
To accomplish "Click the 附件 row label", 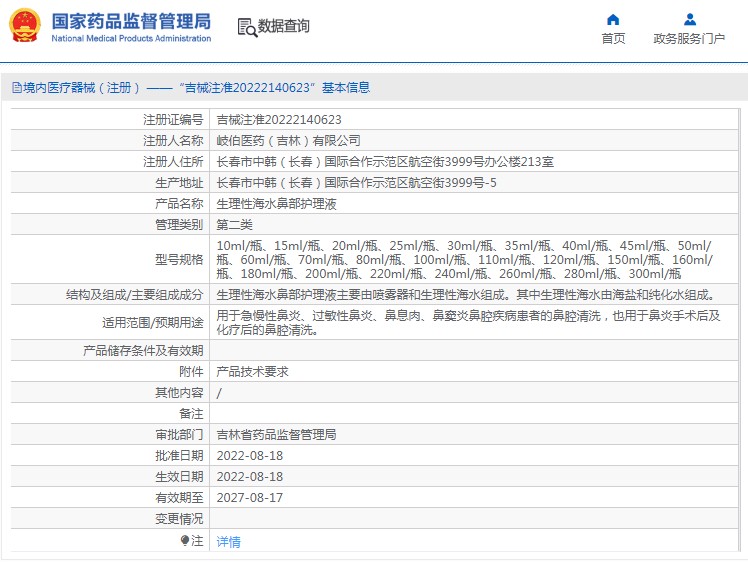I will pyautogui.click(x=191, y=372).
